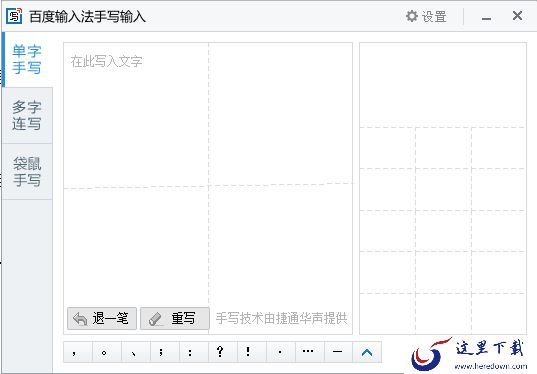Insert the ellipsis … key

(x=309, y=352)
